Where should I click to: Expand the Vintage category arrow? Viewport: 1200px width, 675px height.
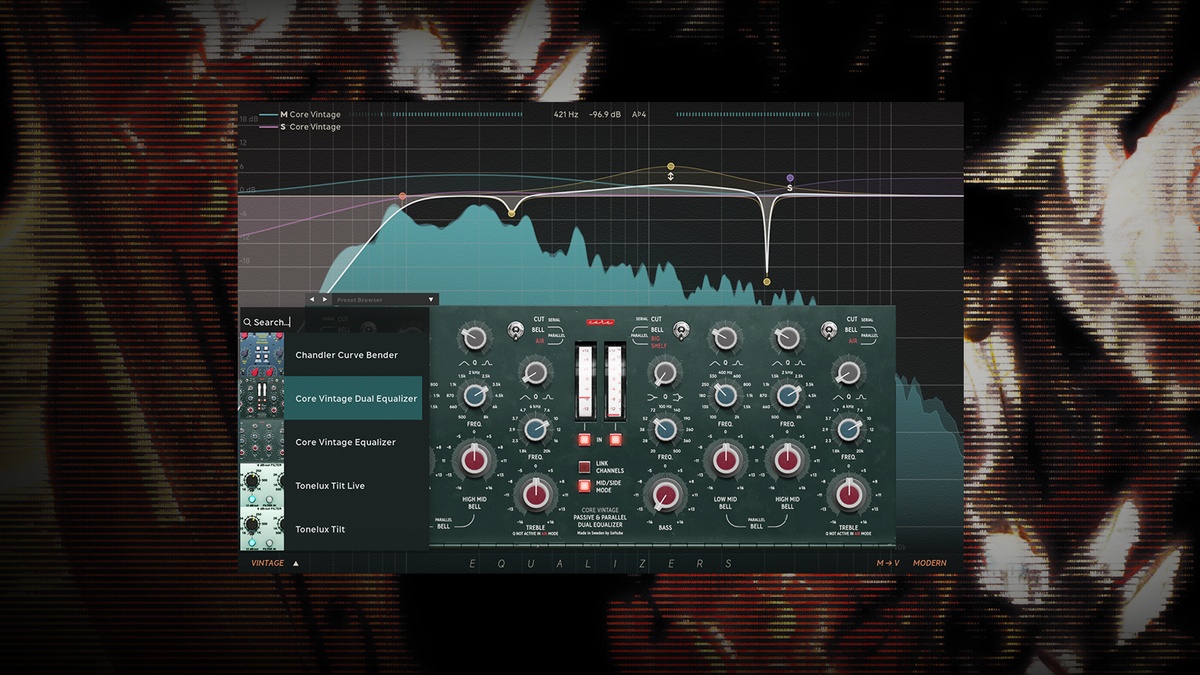[x=296, y=563]
